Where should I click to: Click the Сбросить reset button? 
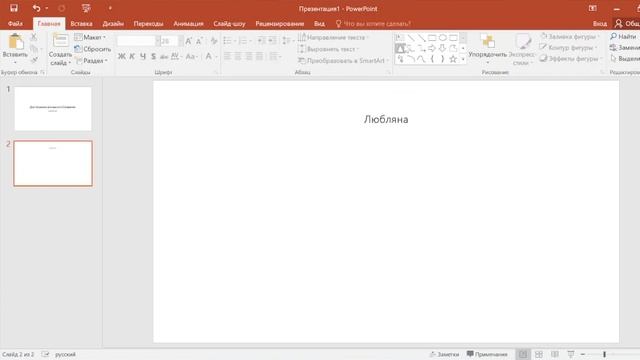(x=93, y=49)
